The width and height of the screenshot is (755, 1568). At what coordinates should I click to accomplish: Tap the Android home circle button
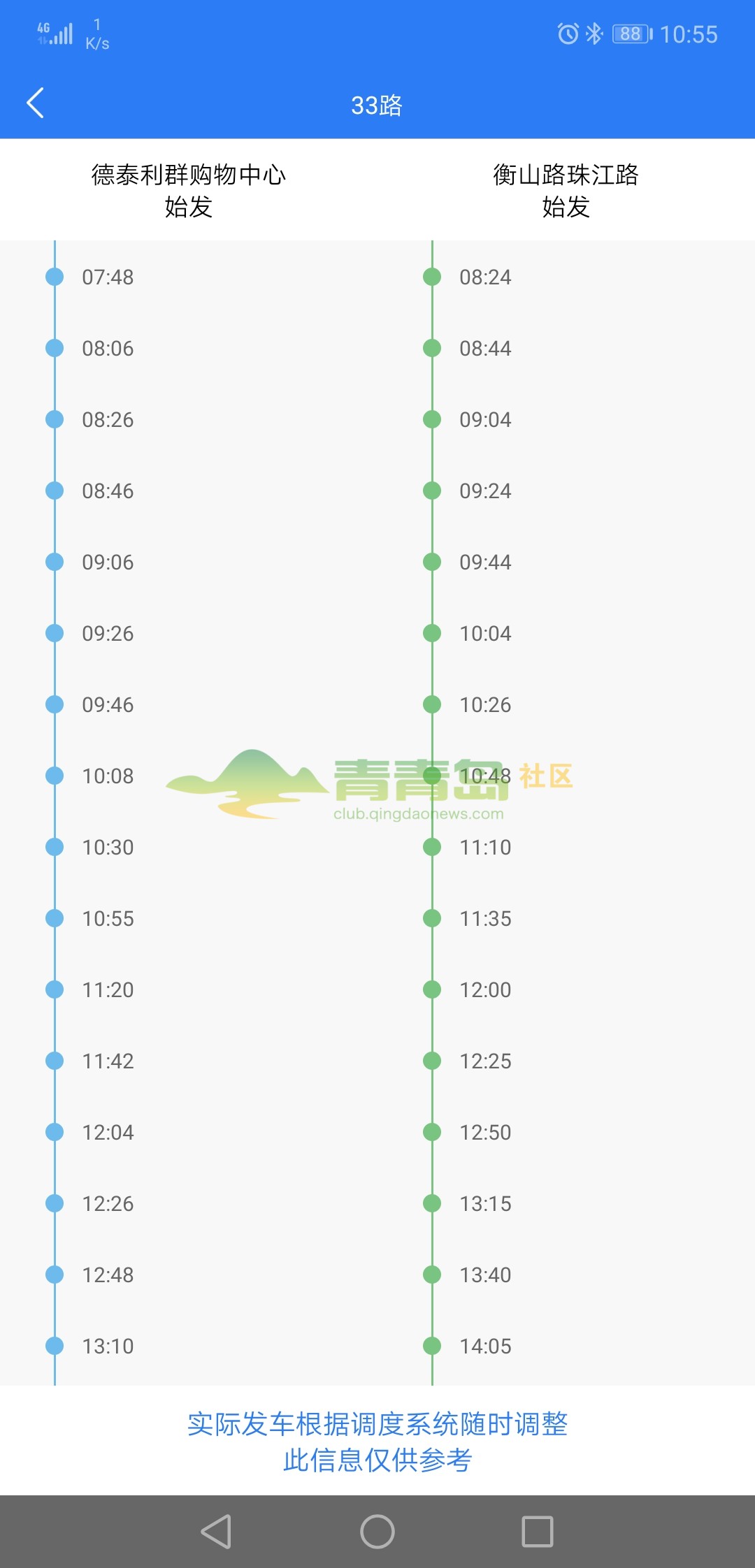click(377, 1532)
